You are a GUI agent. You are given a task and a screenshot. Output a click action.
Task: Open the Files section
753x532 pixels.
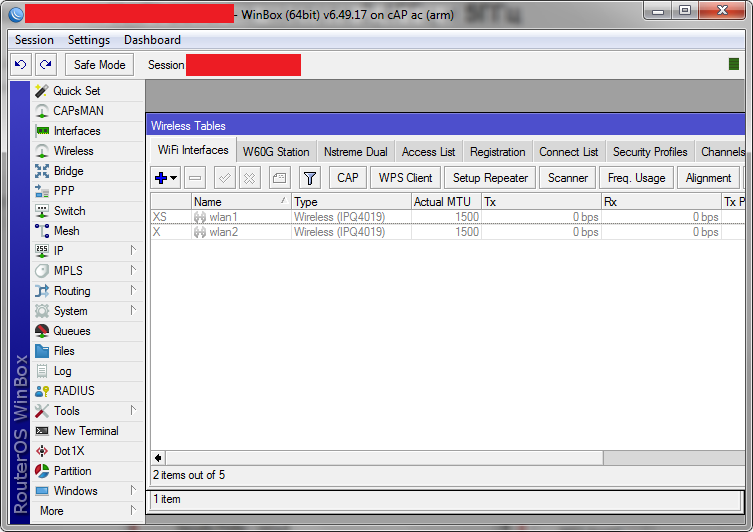click(88, 351)
